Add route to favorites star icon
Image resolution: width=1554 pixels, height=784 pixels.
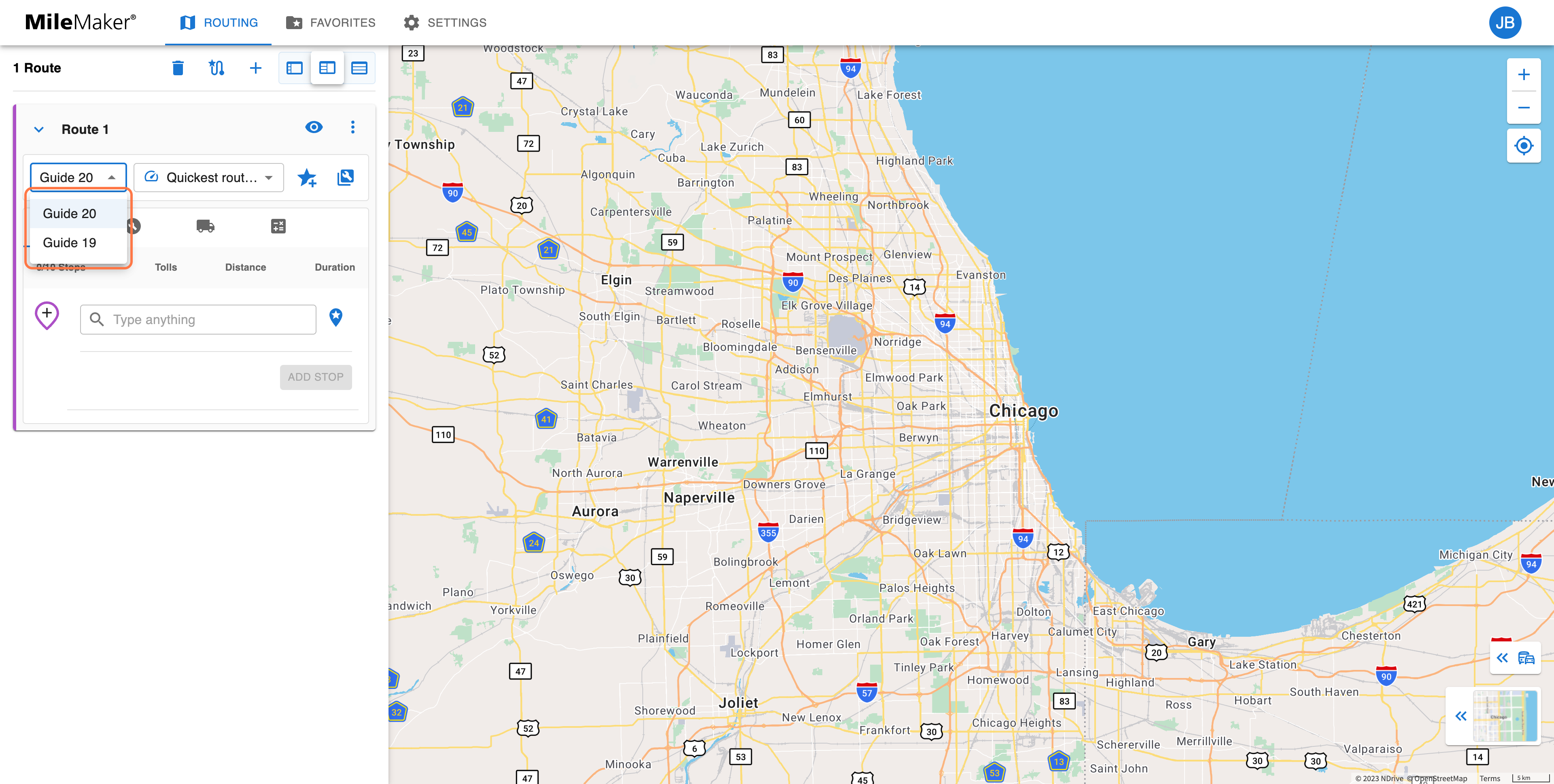tap(308, 177)
